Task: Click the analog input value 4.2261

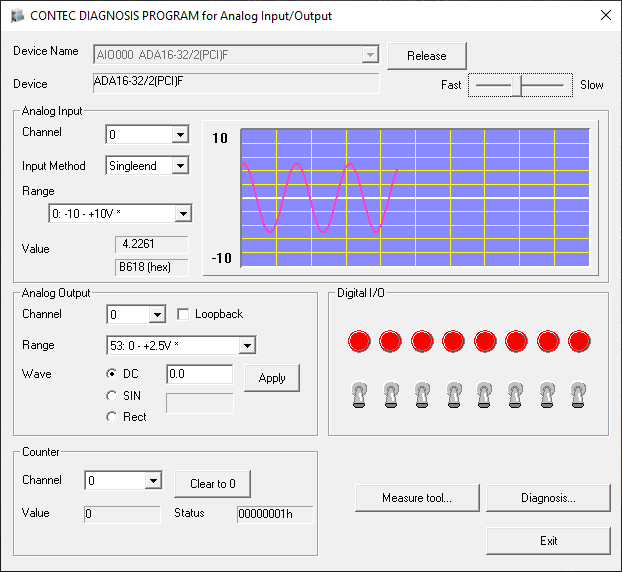Action: (152, 244)
